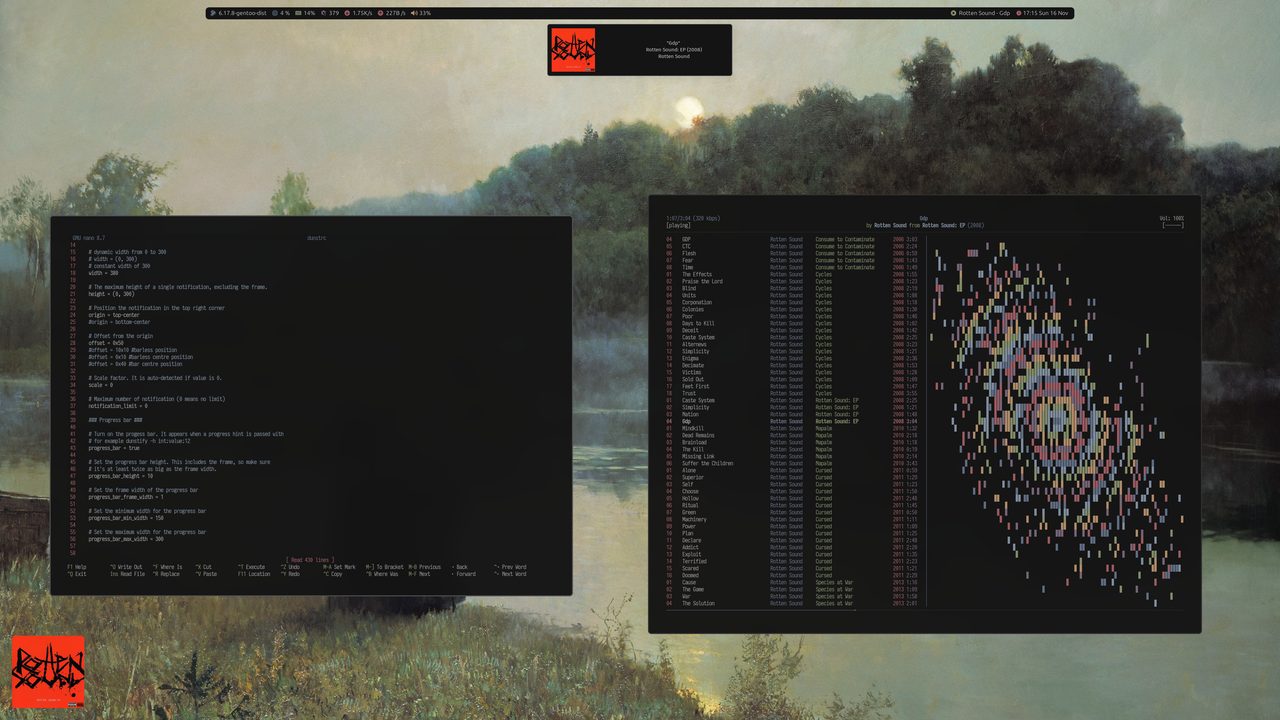Click the [playing] status in music player
The image size is (1280, 720).
(x=680, y=225)
